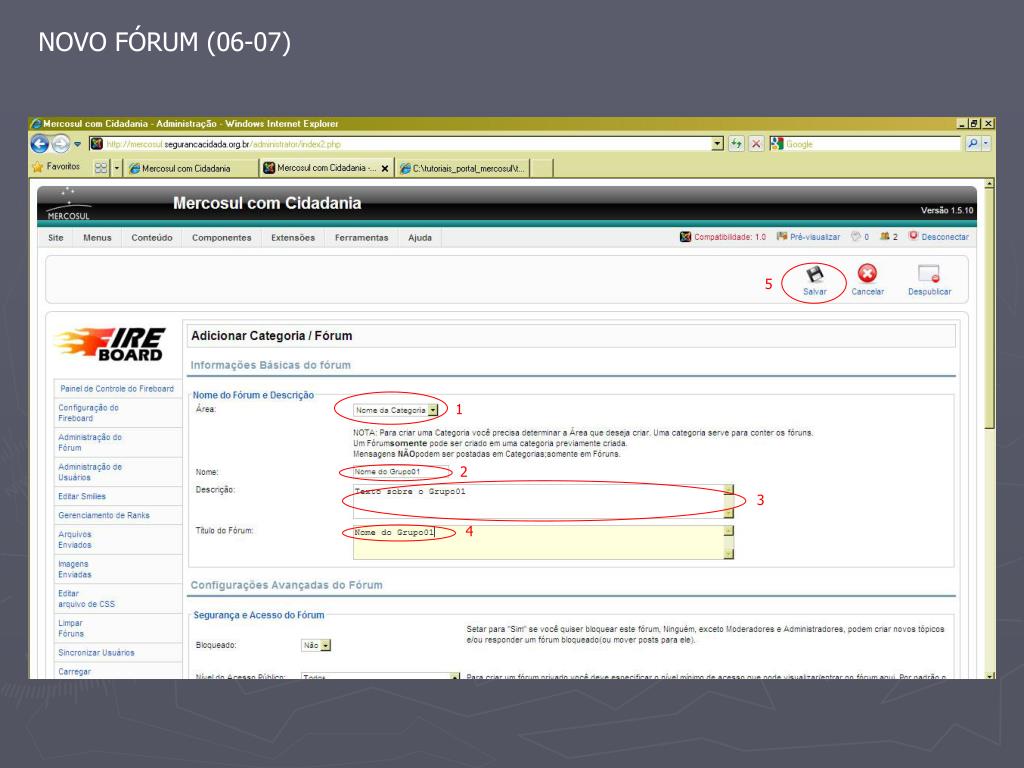Open Administração de Usuários link

pyautogui.click(x=89, y=472)
